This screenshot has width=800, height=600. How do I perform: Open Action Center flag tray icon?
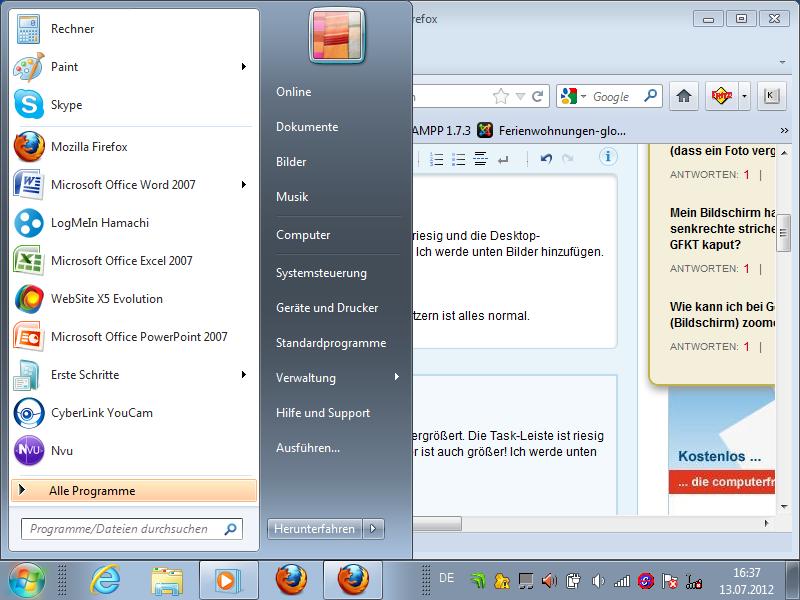click(669, 581)
